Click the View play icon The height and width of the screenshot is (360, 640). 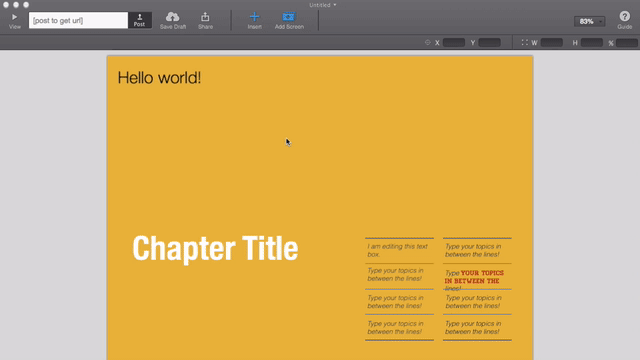point(14,17)
